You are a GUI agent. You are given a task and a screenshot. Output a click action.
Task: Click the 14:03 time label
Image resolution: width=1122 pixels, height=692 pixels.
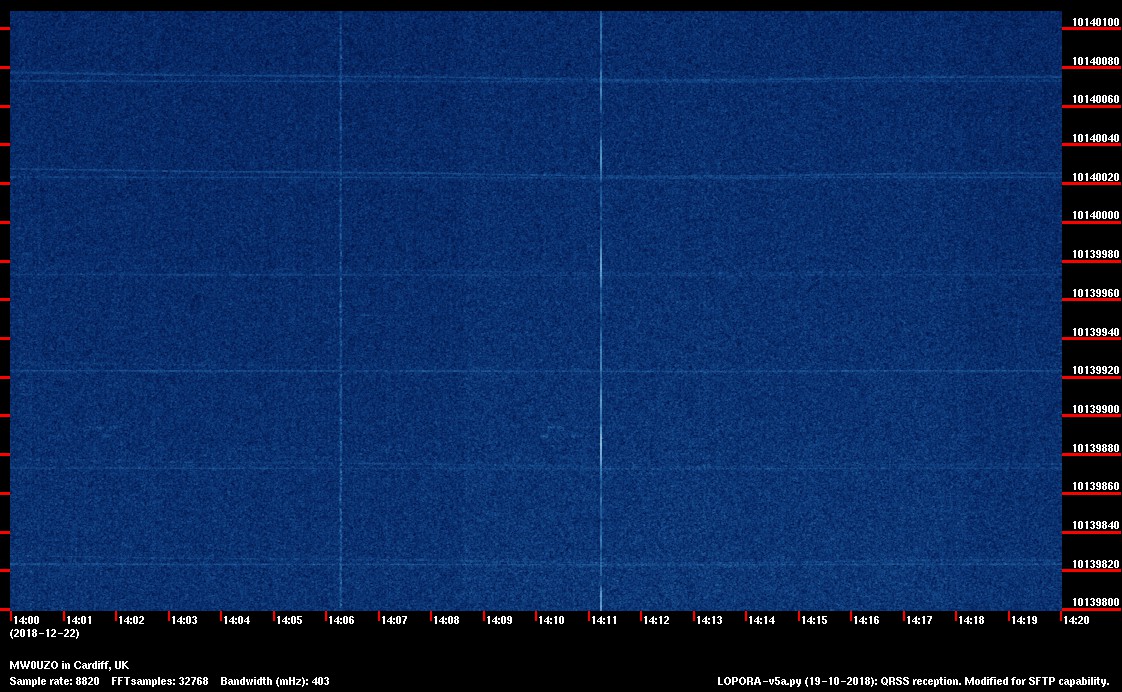coord(184,620)
